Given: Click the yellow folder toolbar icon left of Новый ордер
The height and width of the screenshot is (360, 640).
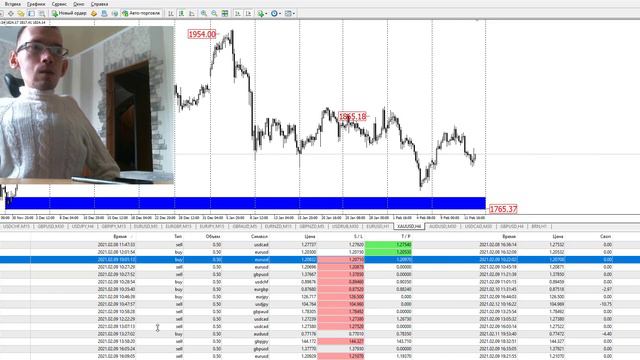Looking at the screenshot, I should tap(21, 13).
